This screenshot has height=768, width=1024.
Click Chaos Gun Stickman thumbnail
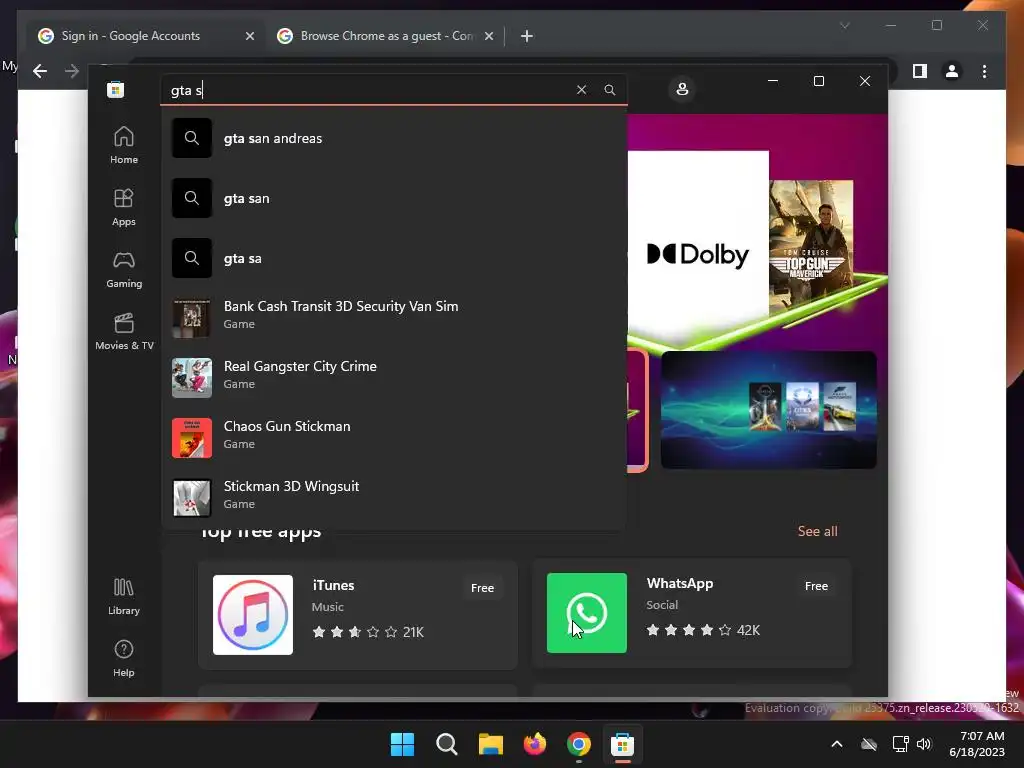click(191, 438)
